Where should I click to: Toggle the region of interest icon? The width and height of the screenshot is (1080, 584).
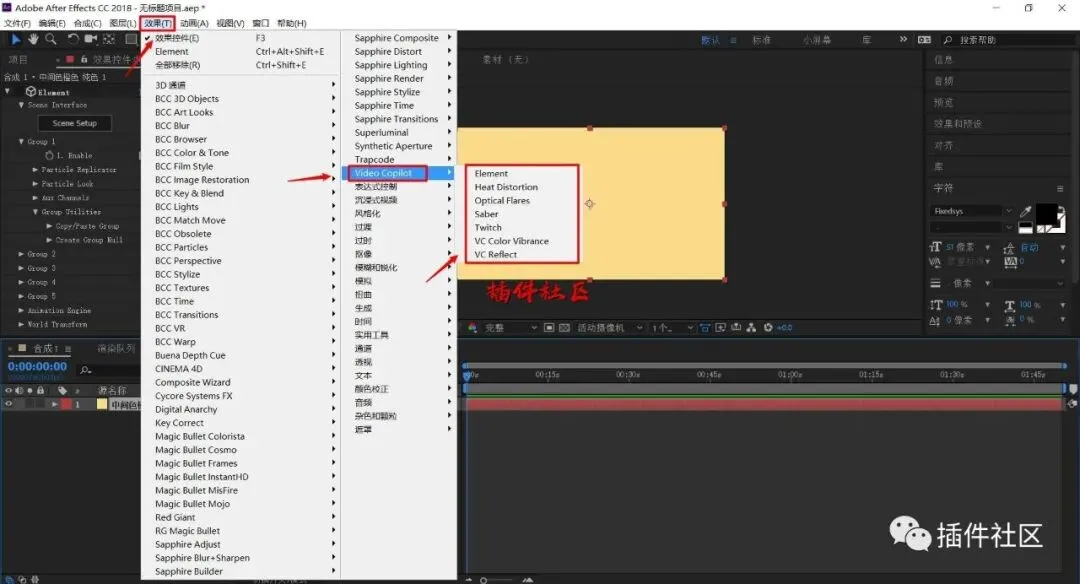[x=549, y=328]
